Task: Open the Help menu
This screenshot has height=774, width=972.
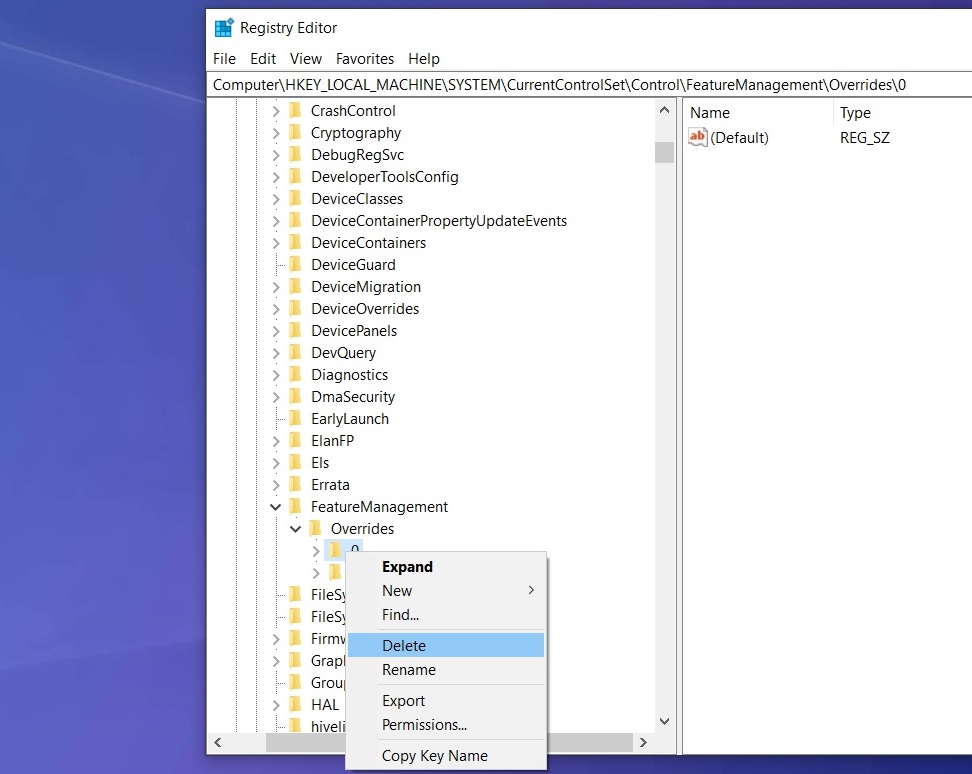Action: (x=423, y=59)
